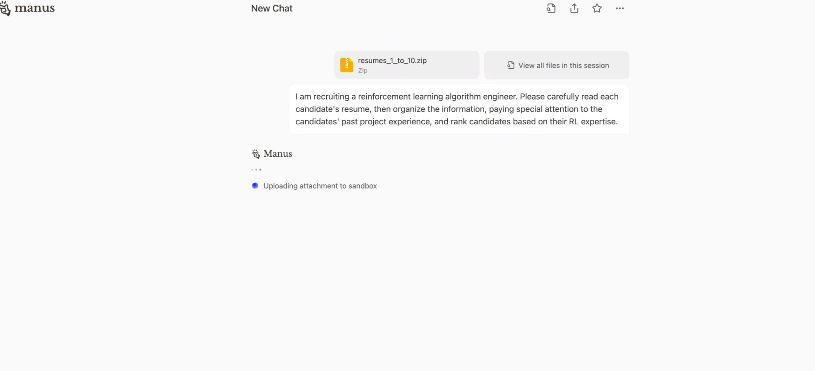Open the session files document icon in header
Viewport: 815px width, 371px height.
tap(551, 8)
